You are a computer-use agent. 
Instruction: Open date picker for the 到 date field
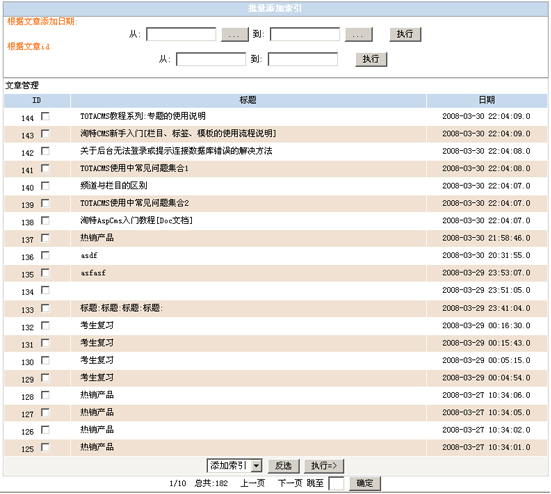[358, 35]
